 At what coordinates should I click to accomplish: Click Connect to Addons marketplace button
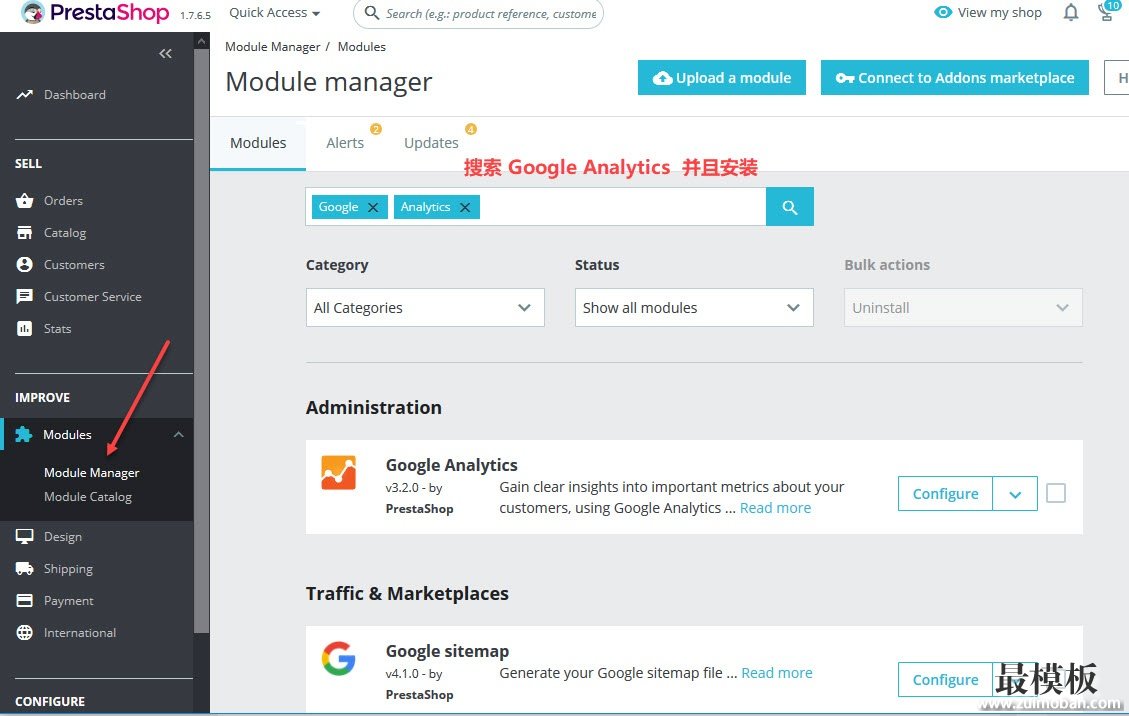(x=955, y=78)
